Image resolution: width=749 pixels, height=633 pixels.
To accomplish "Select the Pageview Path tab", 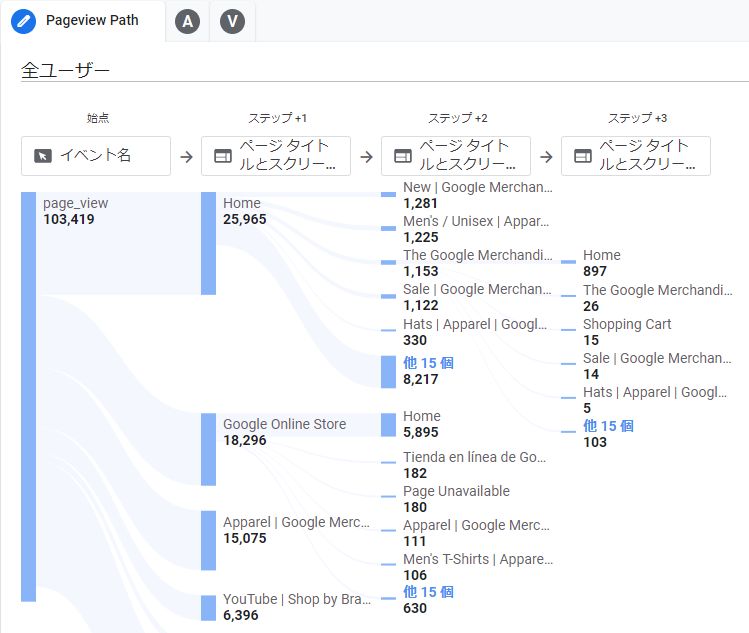I will (x=83, y=21).
